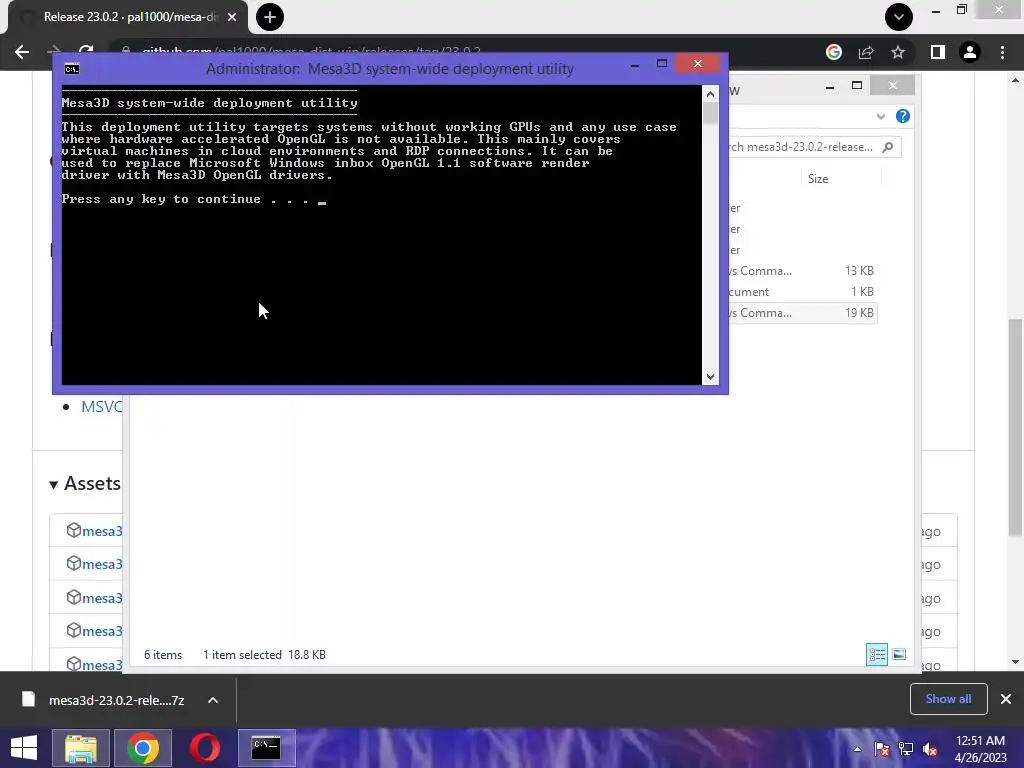The image size is (1024, 768).
Task: Open File Explorer from the taskbar
Action: click(x=80, y=748)
